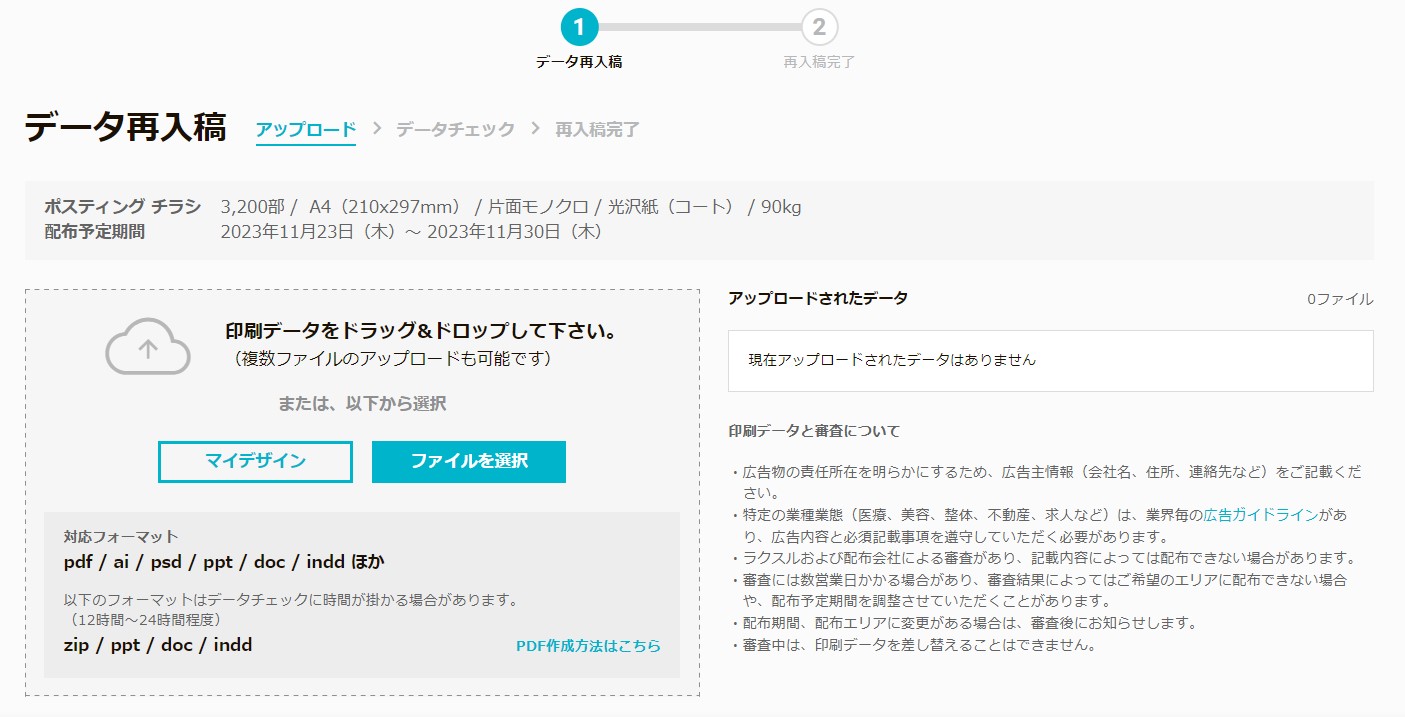The image size is (1405, 717).
Task: Click the cloud upload icon
Action: (x=148, y=346)
